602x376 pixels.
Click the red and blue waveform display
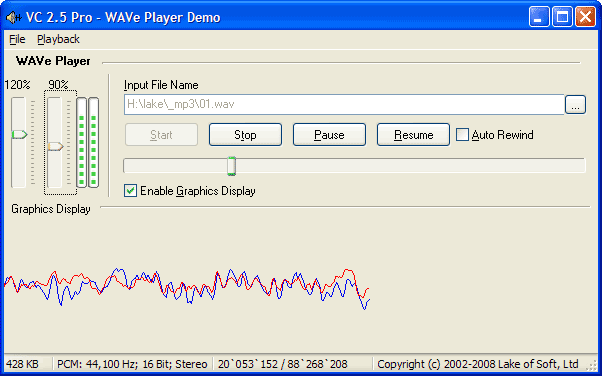click(187, 289)
